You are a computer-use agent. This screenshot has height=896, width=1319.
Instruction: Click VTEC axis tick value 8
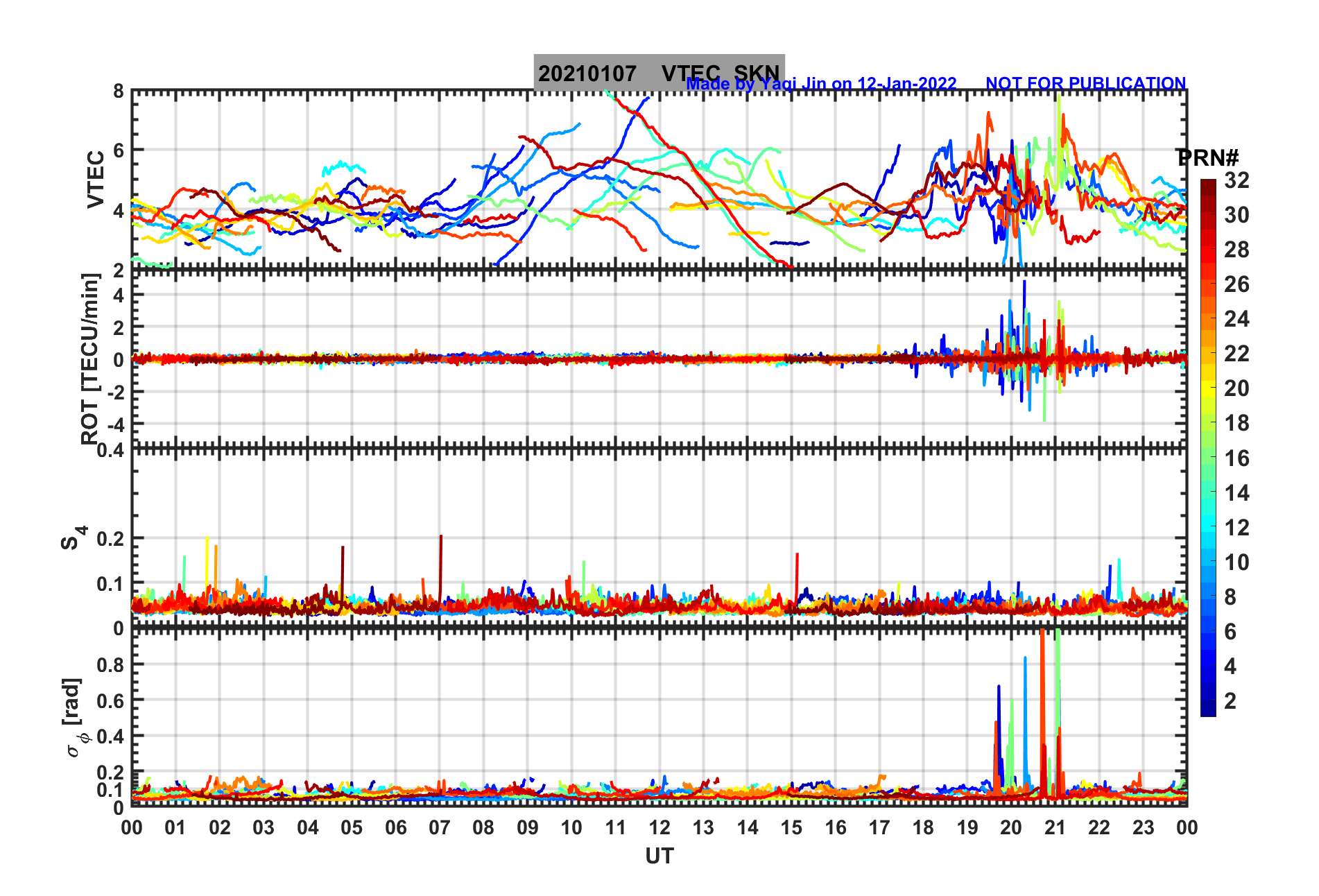(x=119, y=91)
